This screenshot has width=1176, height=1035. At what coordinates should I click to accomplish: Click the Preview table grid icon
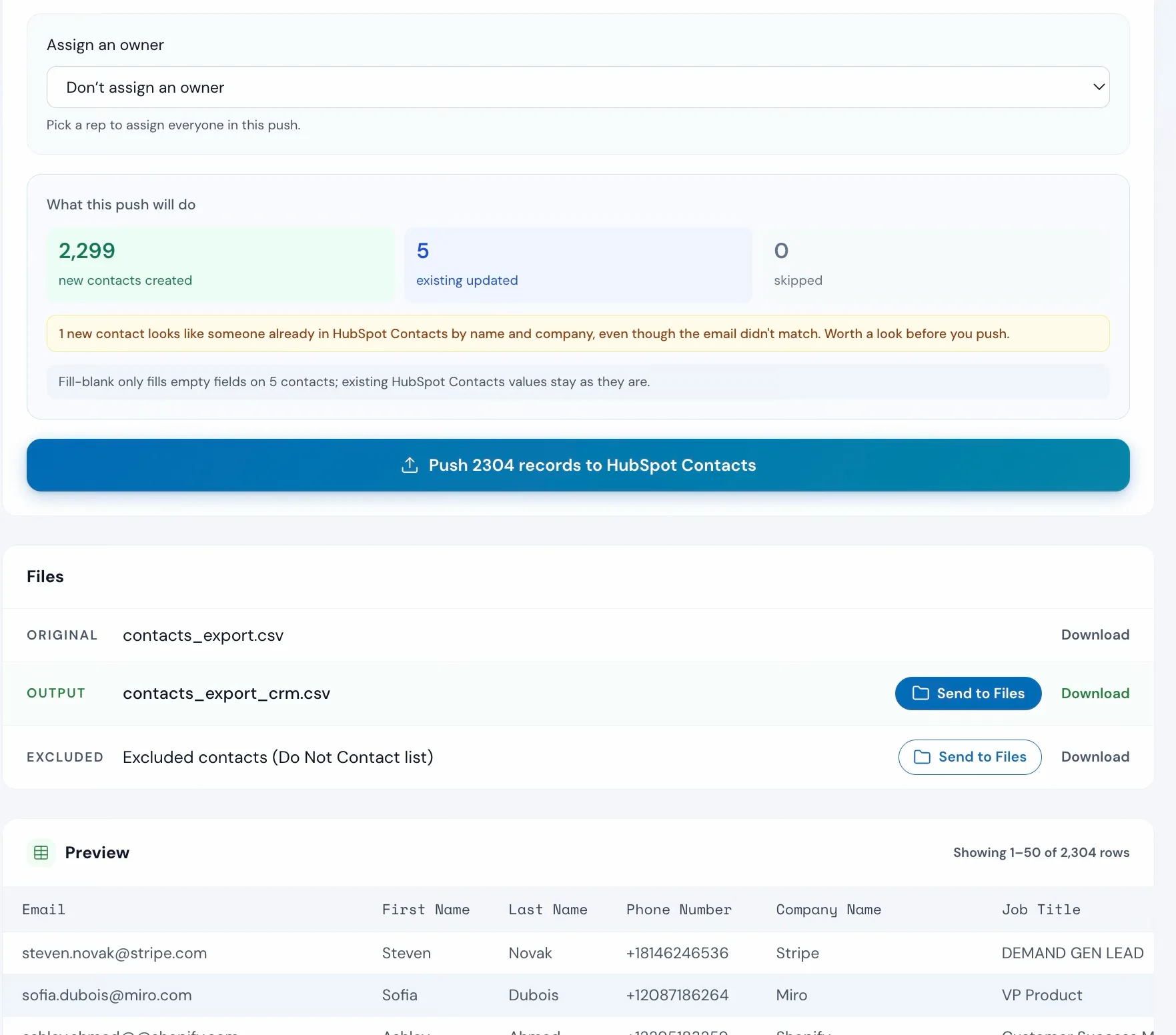point(41,852)
